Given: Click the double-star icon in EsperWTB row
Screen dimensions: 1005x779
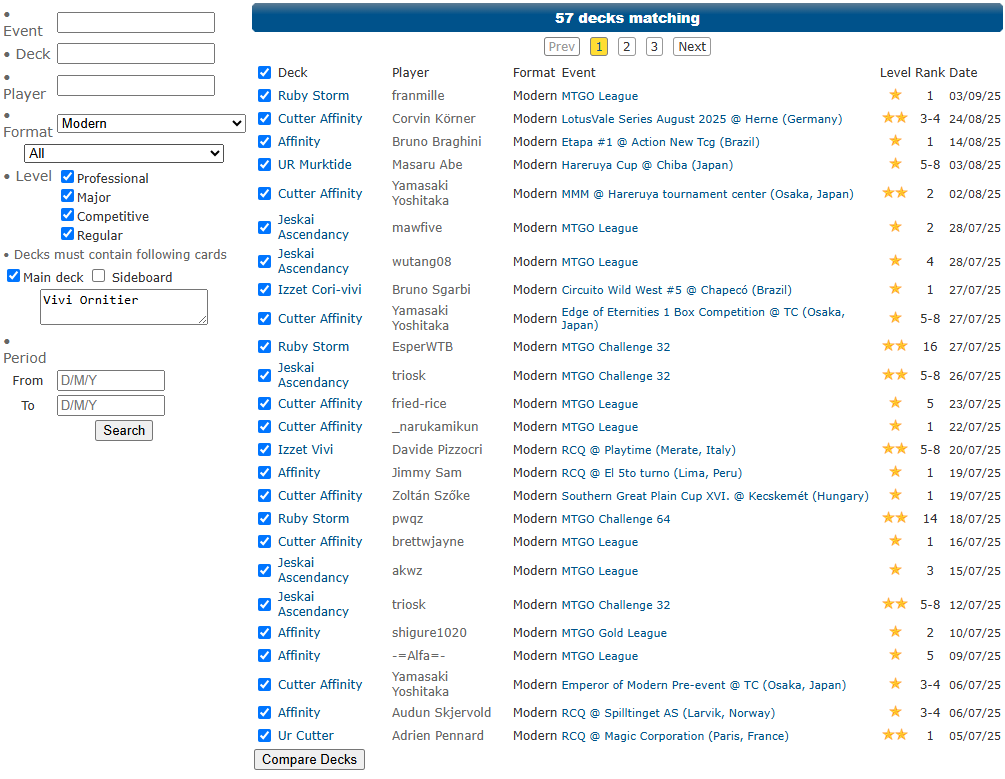Looking at the screenshot, I should coord(895,346).
